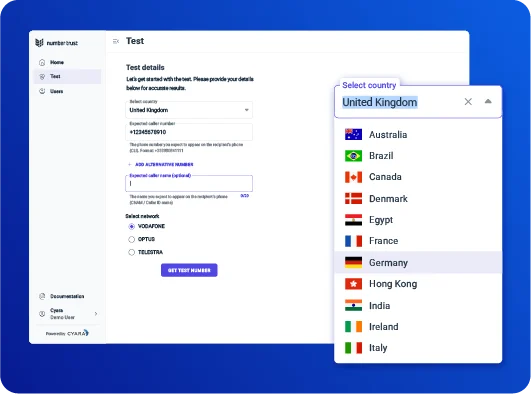Open the Users sidebar item

[x=67, y=91]
